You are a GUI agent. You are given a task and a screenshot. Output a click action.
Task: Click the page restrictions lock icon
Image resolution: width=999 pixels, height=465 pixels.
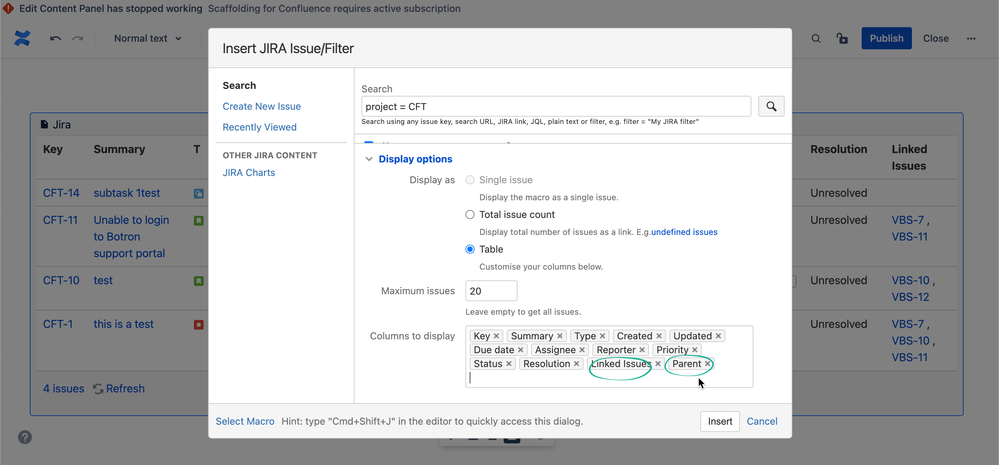coord(842,38)
